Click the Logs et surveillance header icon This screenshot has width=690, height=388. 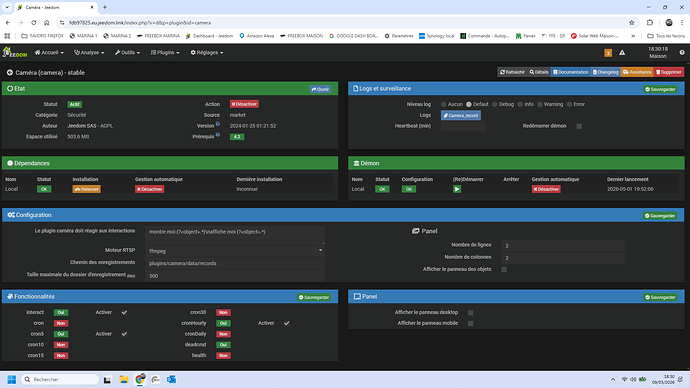[356, 88]
